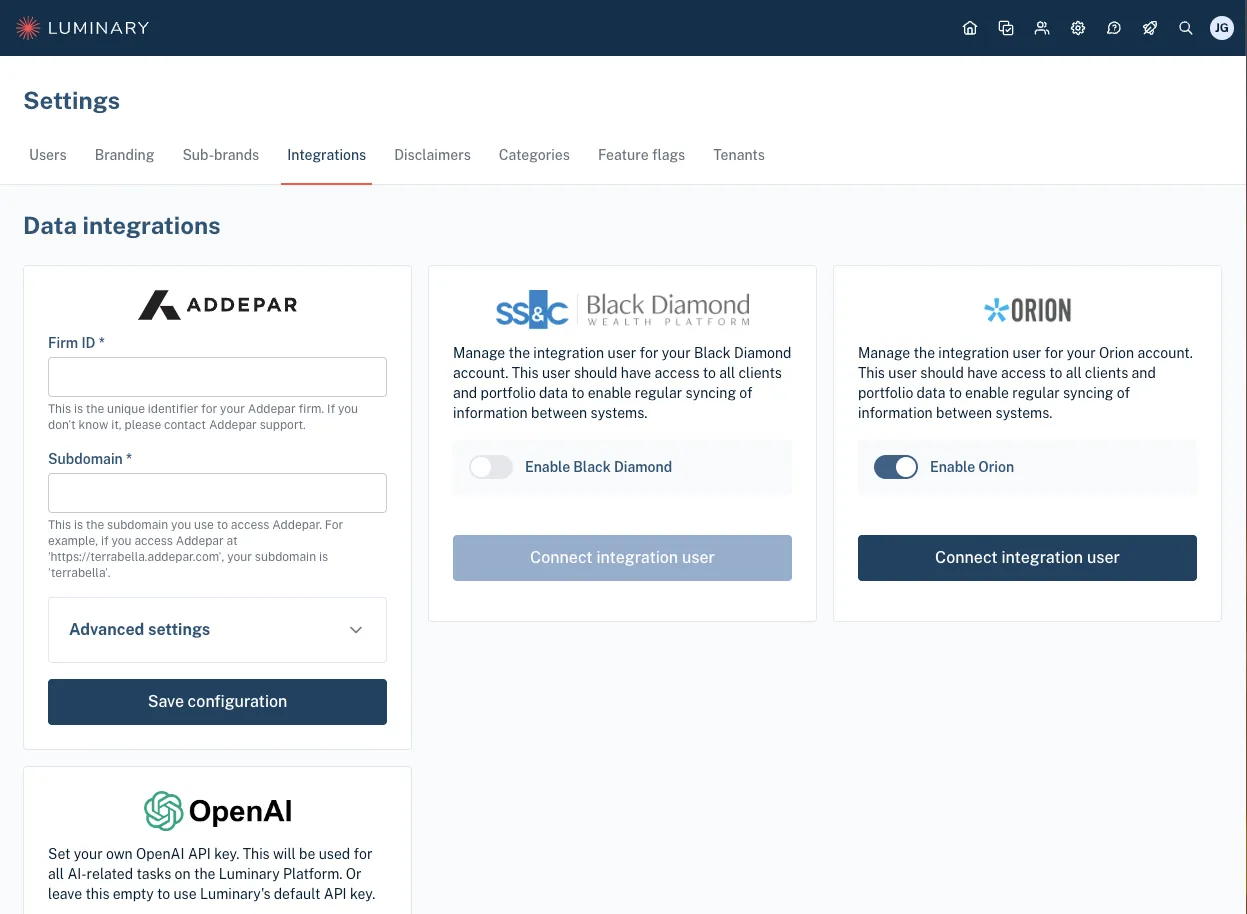
Task: Click the Settings page title
Action: click(x=71, y=101)
